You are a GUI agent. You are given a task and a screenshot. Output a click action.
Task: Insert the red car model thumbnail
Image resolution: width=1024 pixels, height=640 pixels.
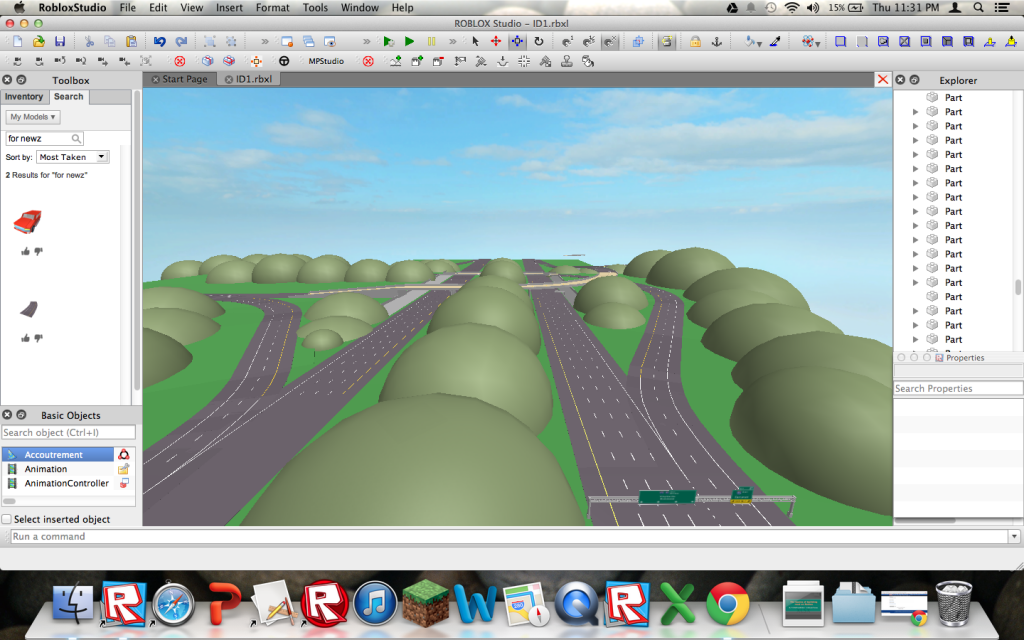pos(27,222)
